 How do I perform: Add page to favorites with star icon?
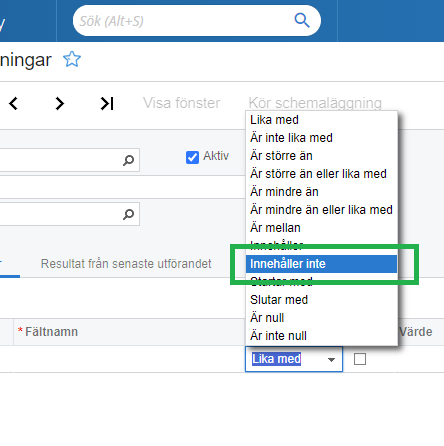[72, 59]
